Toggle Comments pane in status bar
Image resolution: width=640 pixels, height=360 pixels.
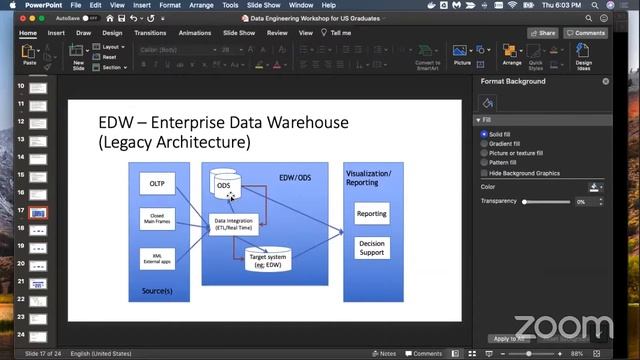[423, 353]
